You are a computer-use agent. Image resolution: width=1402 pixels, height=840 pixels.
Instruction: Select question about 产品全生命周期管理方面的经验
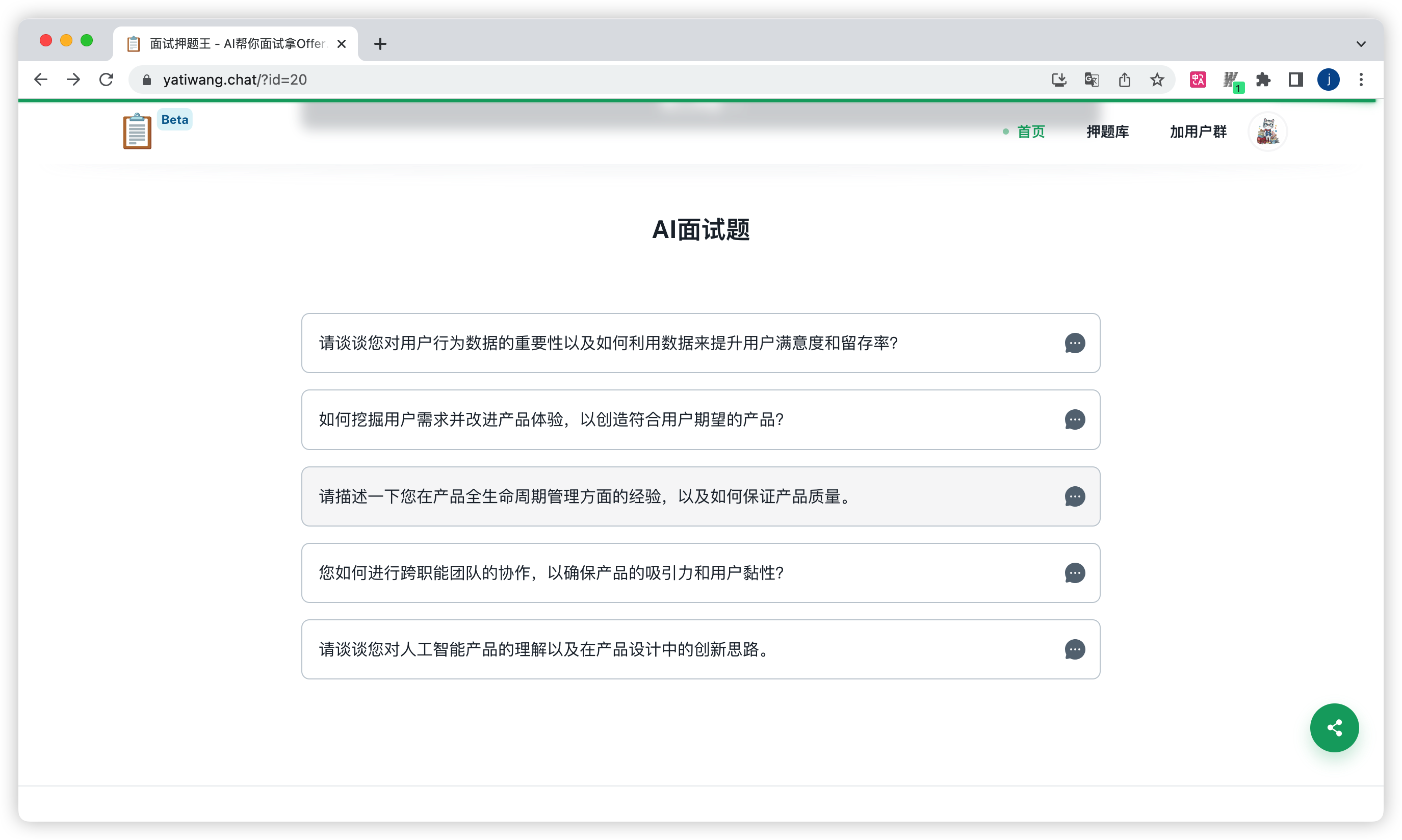pos(700,496)
